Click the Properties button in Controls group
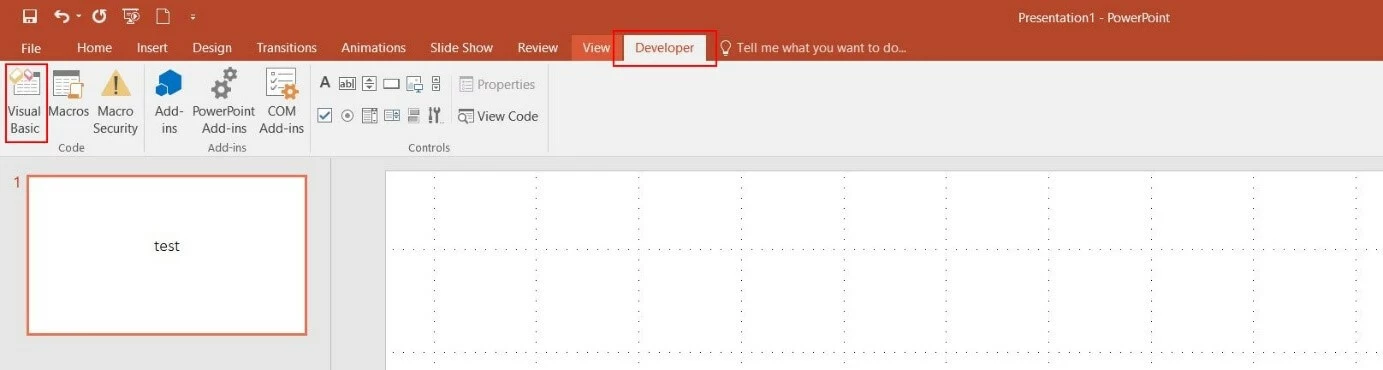The height and width of the screenshot is (370, 1383). click(497, 84)
